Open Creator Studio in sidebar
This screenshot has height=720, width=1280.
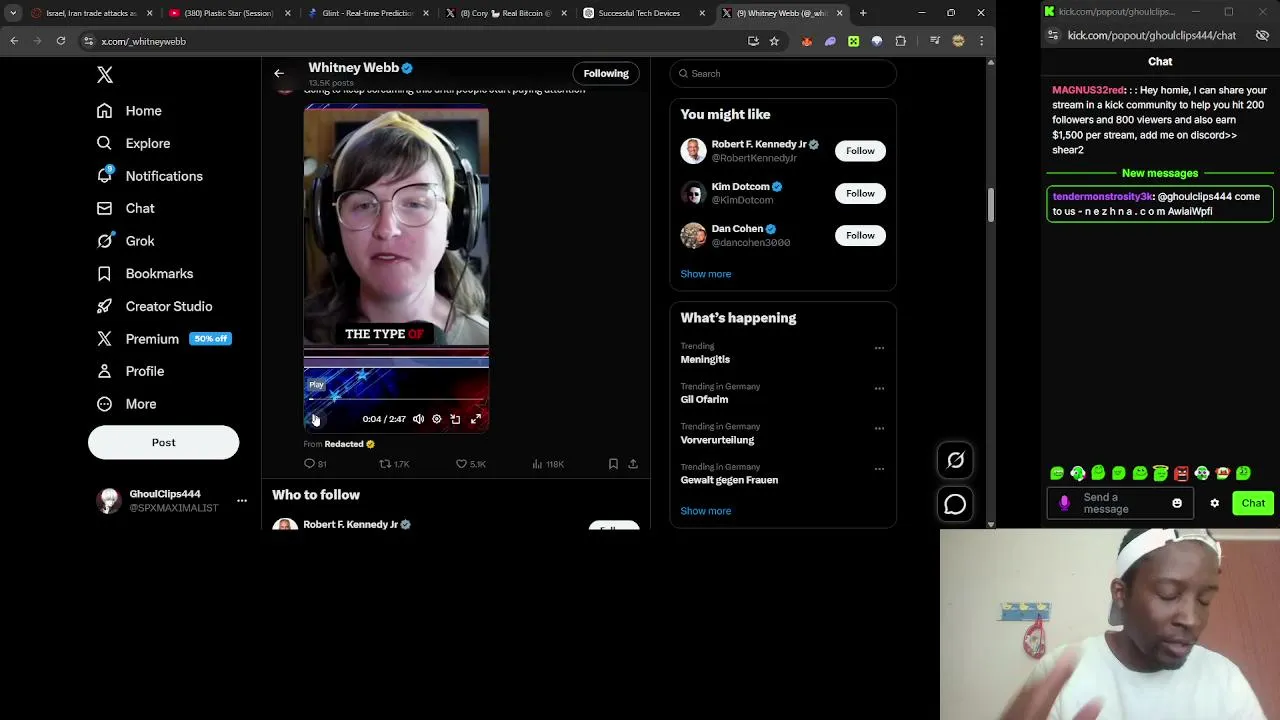coord(154,306)
